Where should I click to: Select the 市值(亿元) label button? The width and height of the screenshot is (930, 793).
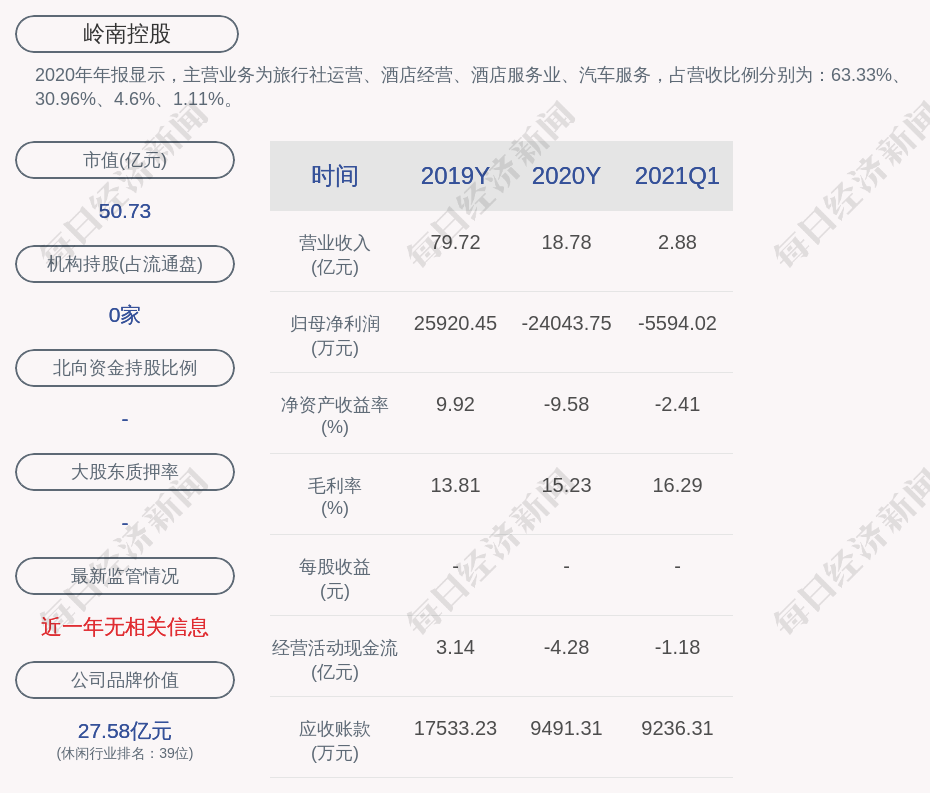click(x=125, y=160)
